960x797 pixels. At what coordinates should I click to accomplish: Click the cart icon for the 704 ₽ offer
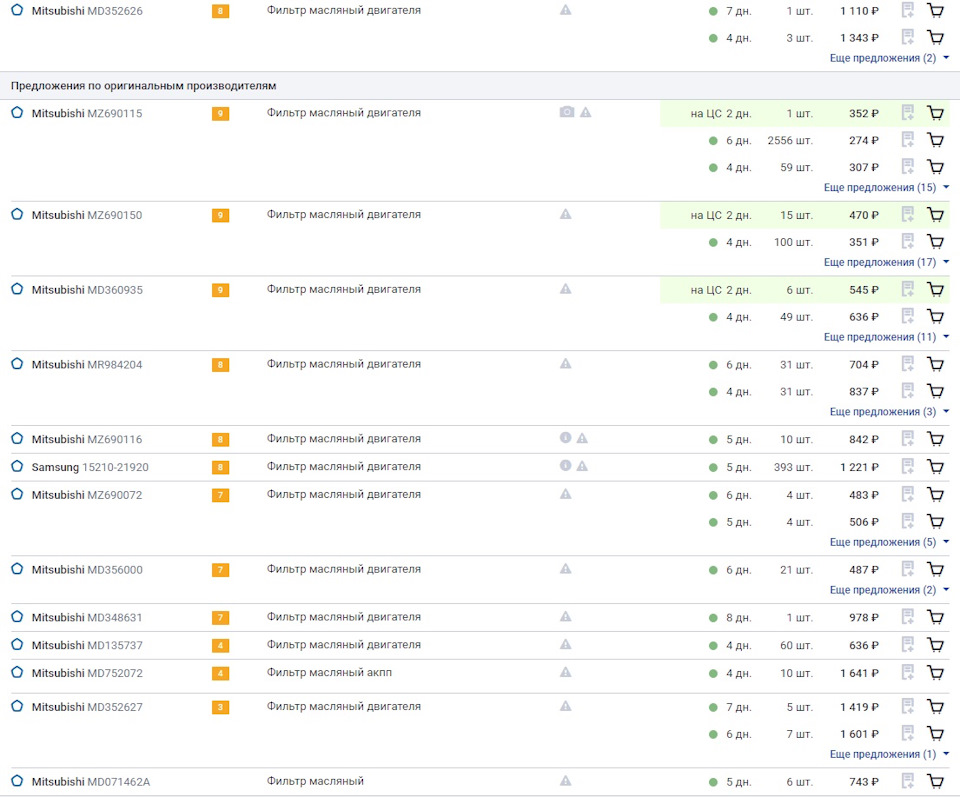pyautogui.click(x=935, y=364)
